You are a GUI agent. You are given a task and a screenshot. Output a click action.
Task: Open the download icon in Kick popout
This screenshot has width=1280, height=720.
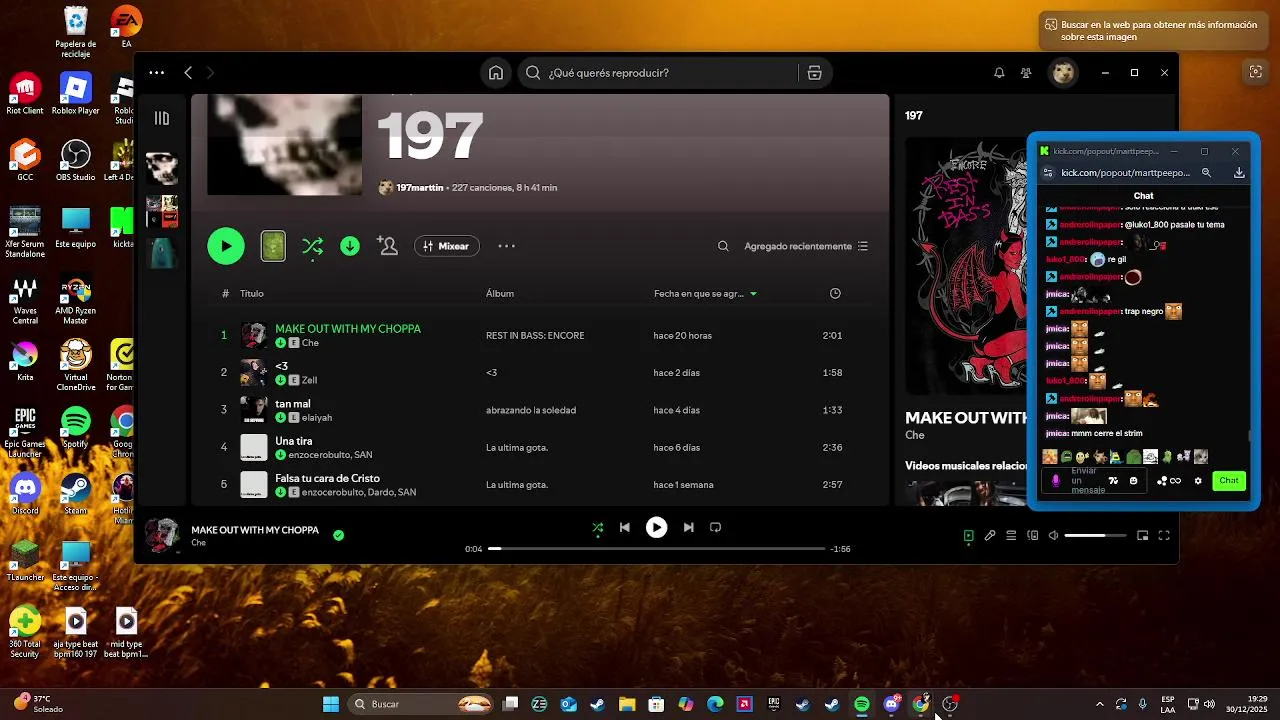[1239, 173]
